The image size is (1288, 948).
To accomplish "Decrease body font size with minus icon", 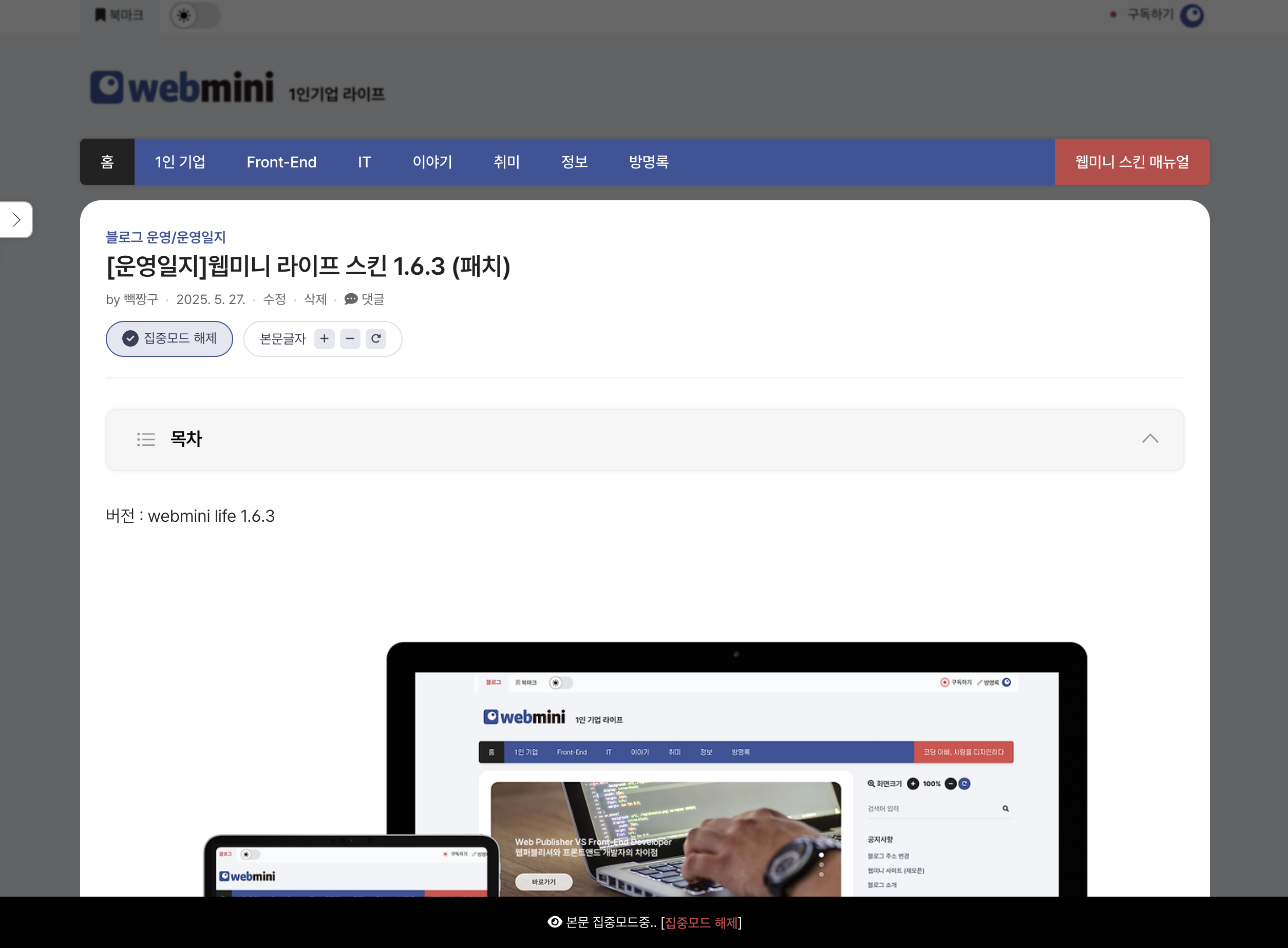I will tap(350, 338).
